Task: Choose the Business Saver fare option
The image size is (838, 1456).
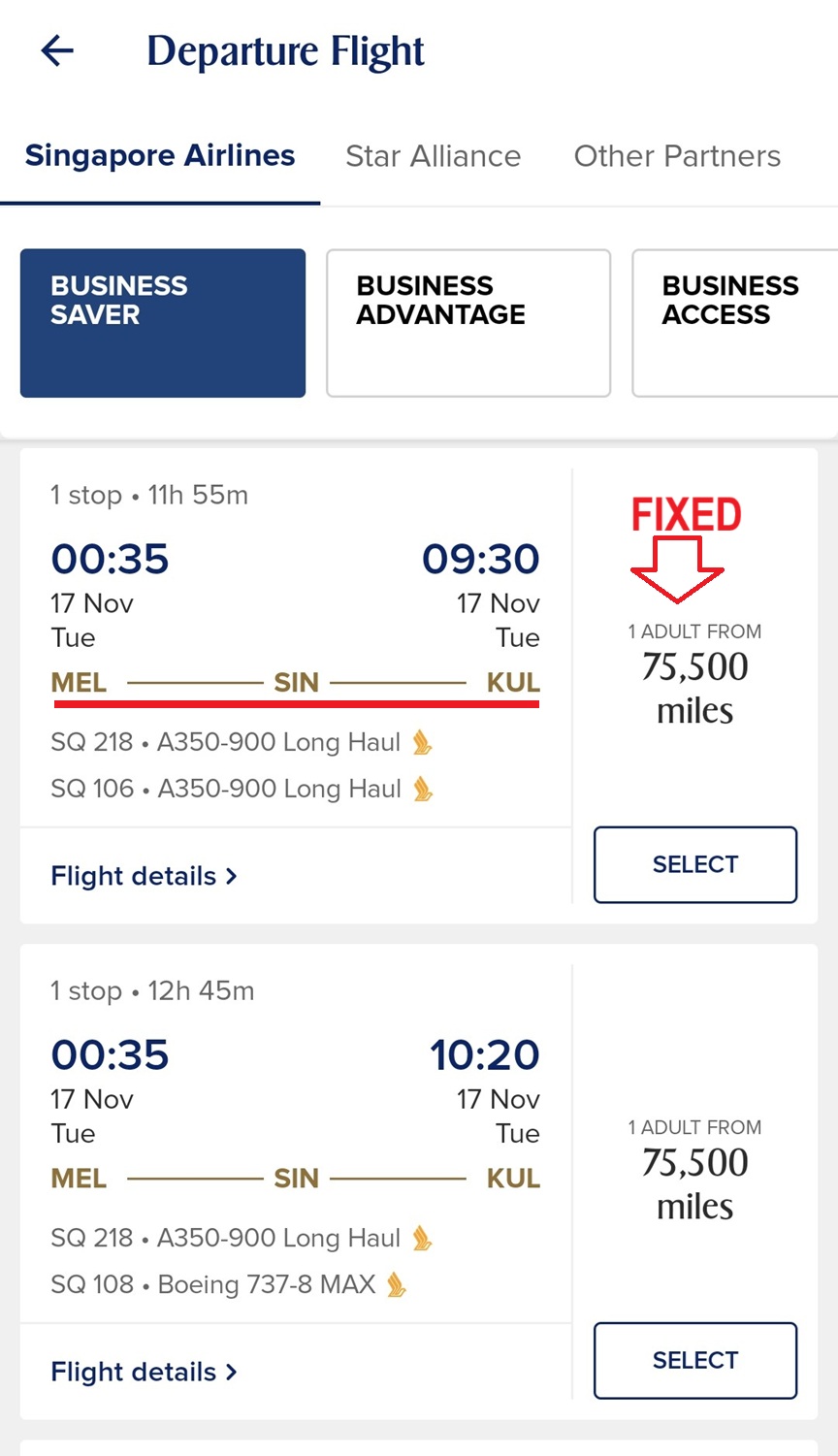Action: coord(163,323)
